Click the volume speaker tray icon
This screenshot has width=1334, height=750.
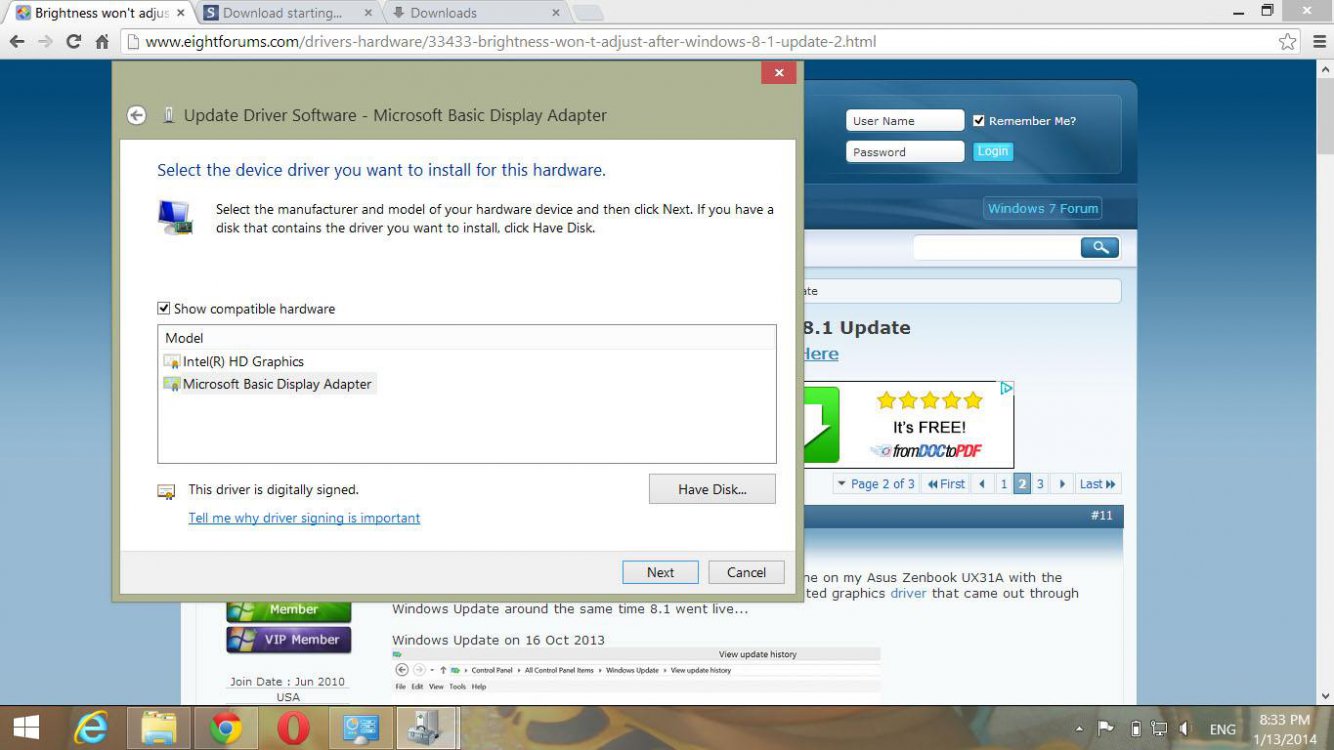tap(1185, 729)
